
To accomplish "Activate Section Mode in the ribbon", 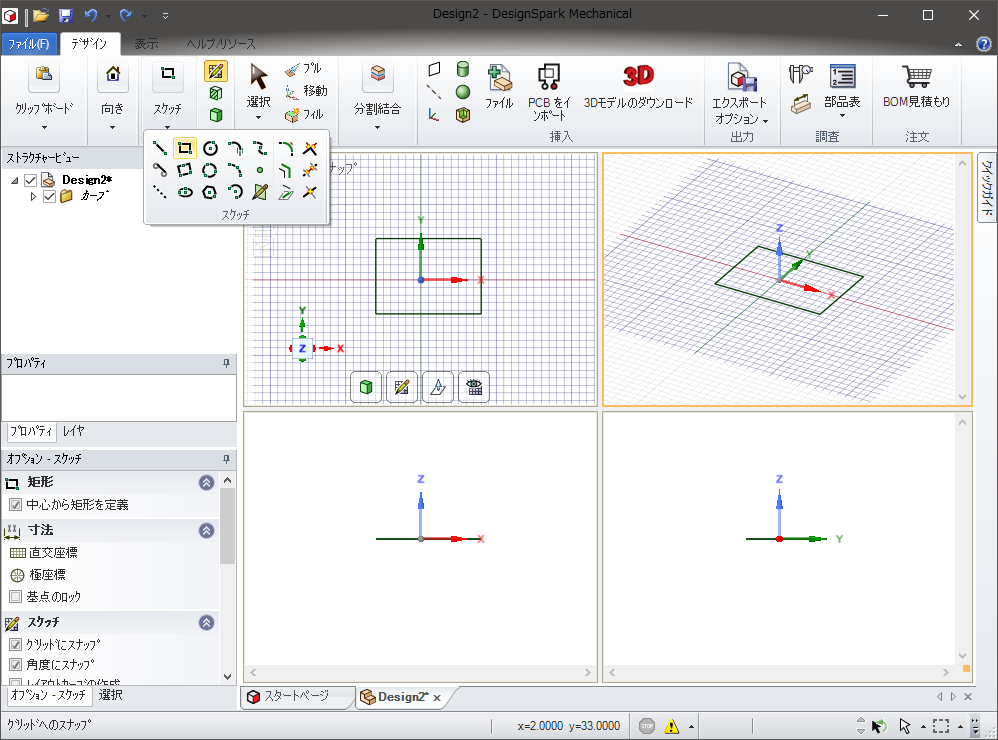I will pyautogui.click(x=216, y=93).
